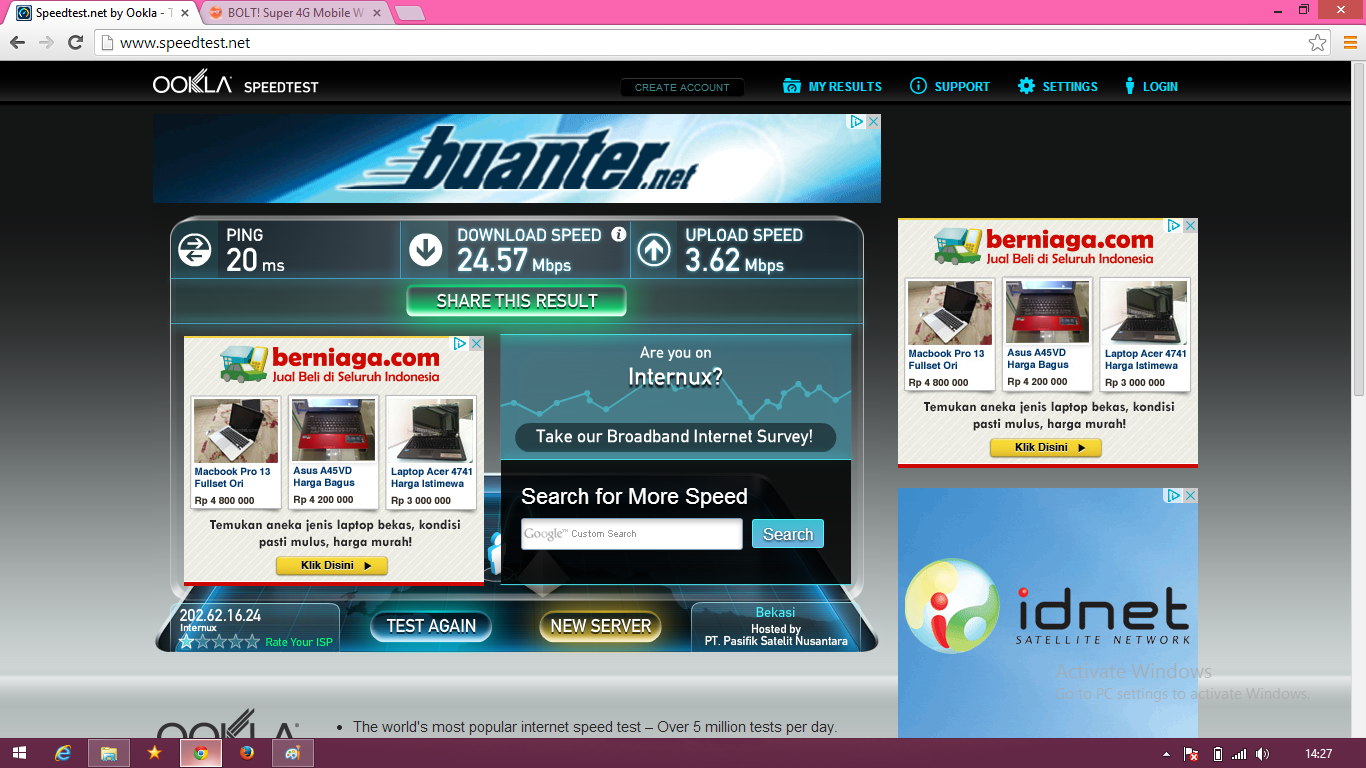Click the upload arrow circle icon
The height and width of the screenshot is (768, 1366).
654,250
